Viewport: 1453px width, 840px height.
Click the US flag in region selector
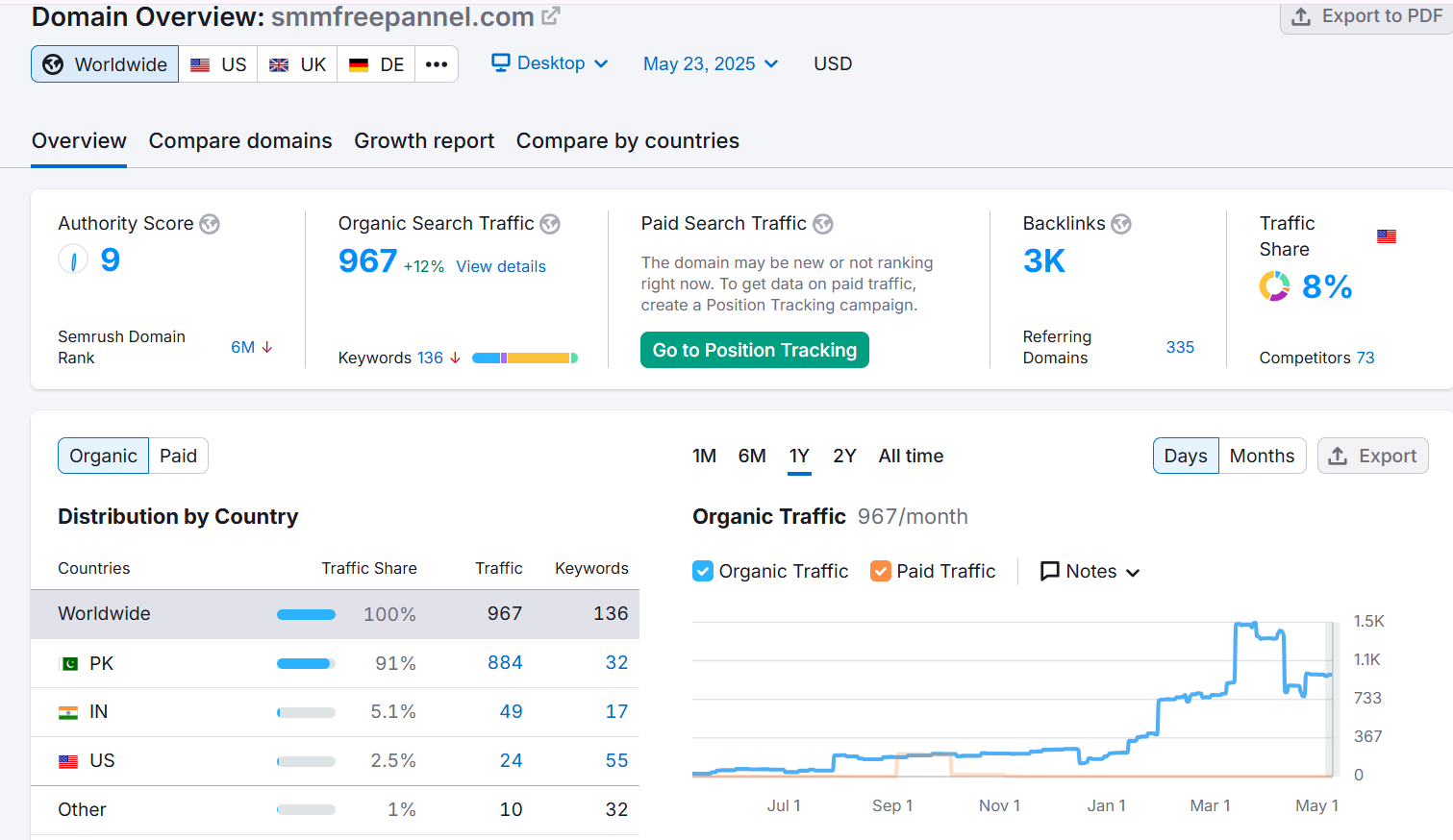200,65
